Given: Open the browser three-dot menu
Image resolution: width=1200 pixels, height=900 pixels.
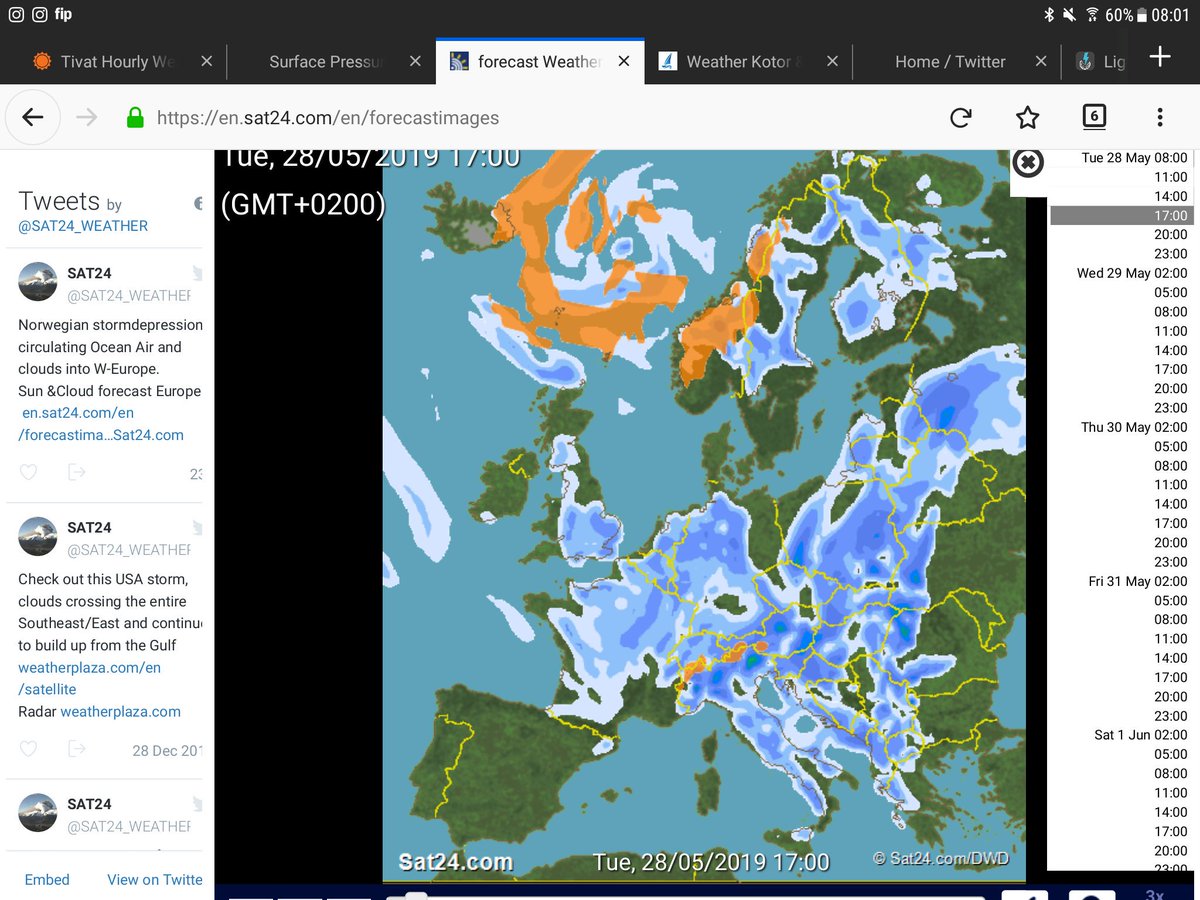Looking at the screenshot, I should pos(1160,118).
